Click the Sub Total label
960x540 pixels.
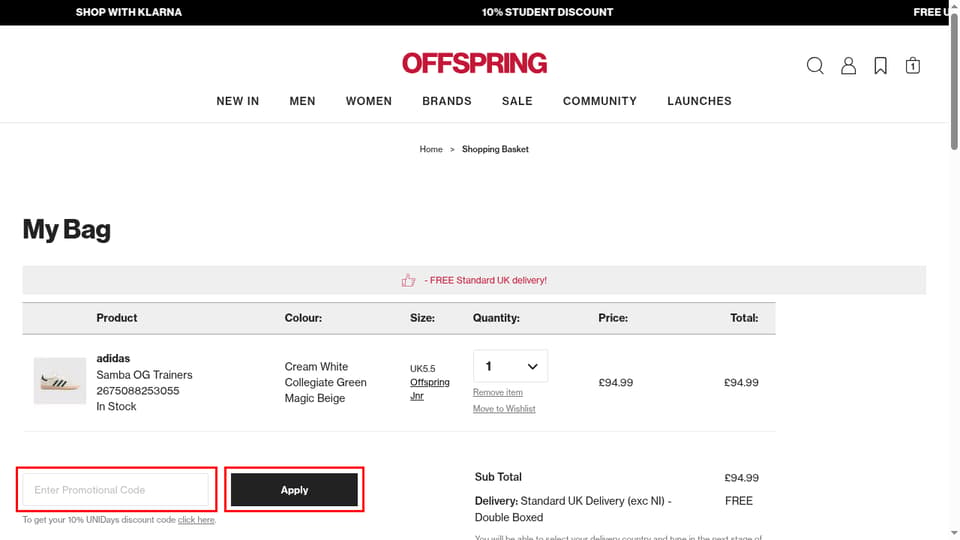coord(498,477)
